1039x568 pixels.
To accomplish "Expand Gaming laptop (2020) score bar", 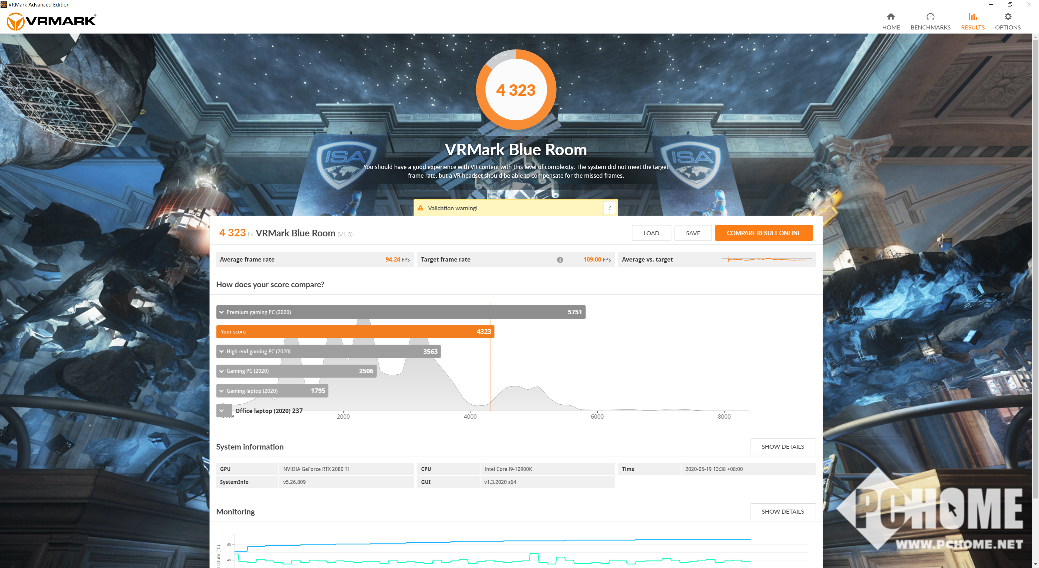I will 272,391.
